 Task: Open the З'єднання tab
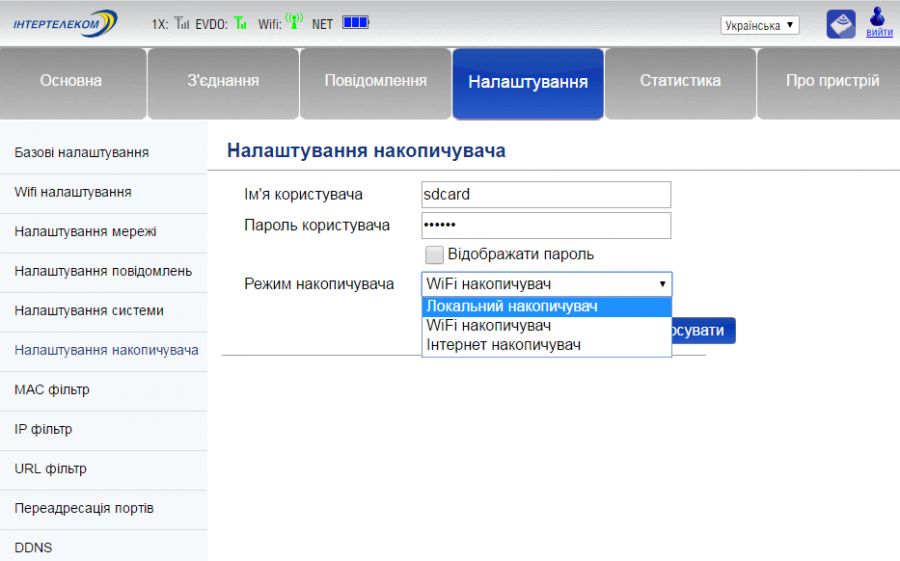[x=223, y=81]
